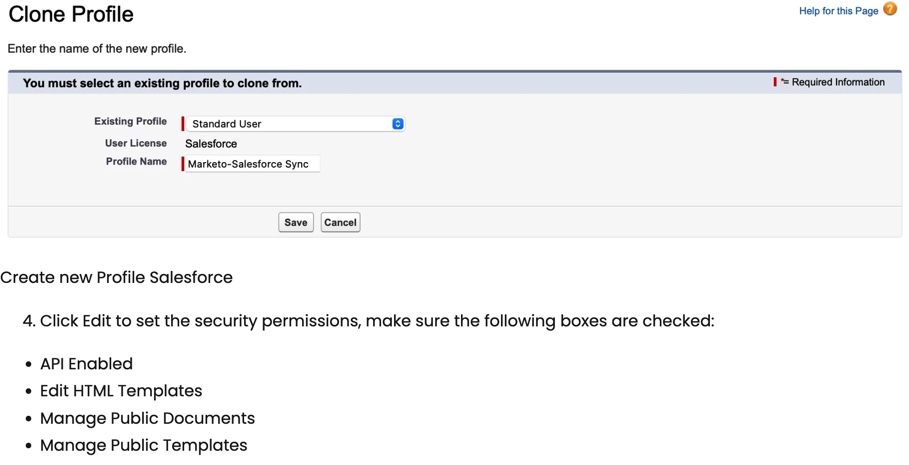Click the Clone Profile page heading

pos(71,14)
